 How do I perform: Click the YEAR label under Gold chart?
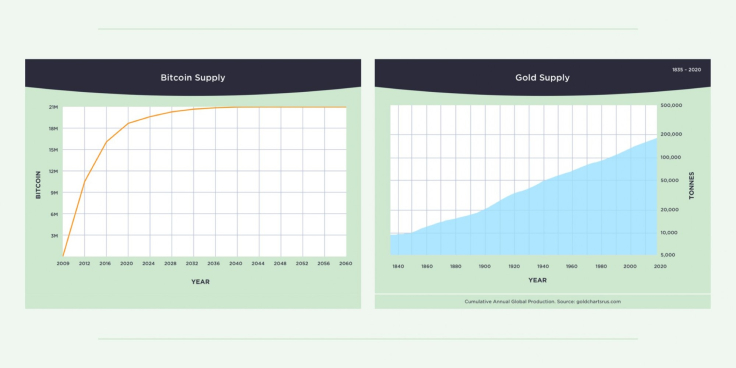(537, 281)
